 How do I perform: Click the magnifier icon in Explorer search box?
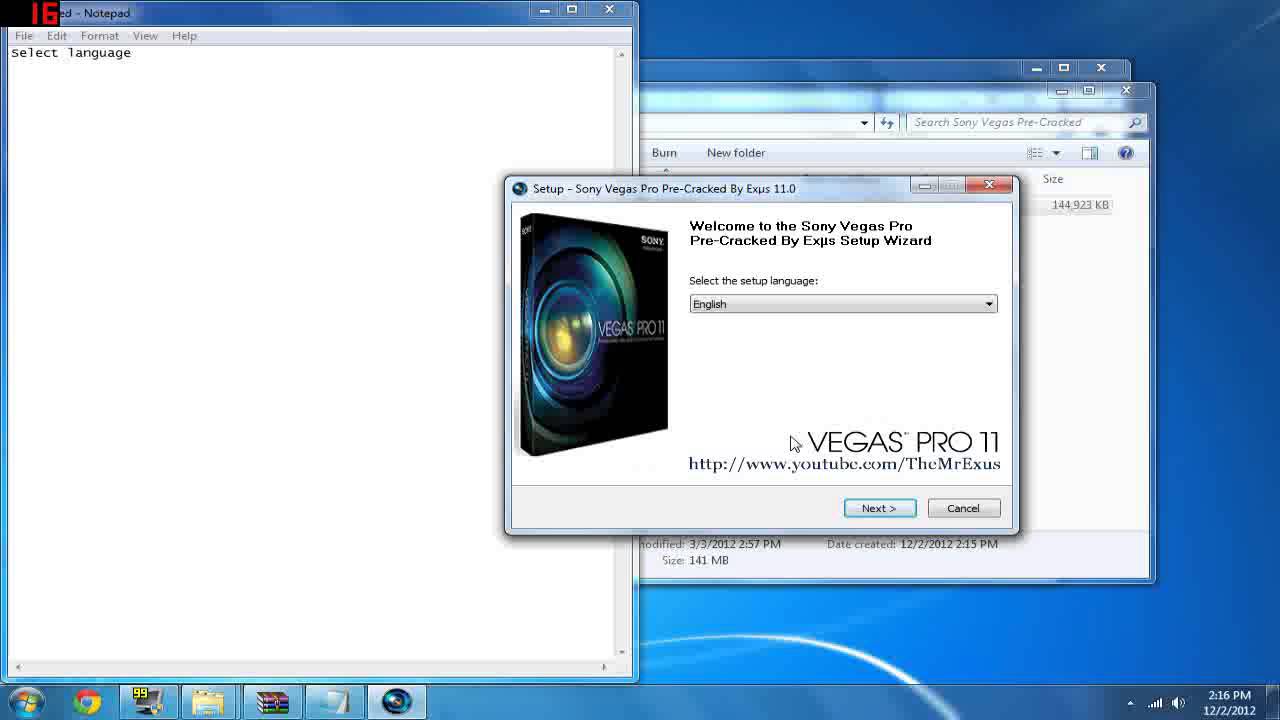click(x=1135, y=123)
